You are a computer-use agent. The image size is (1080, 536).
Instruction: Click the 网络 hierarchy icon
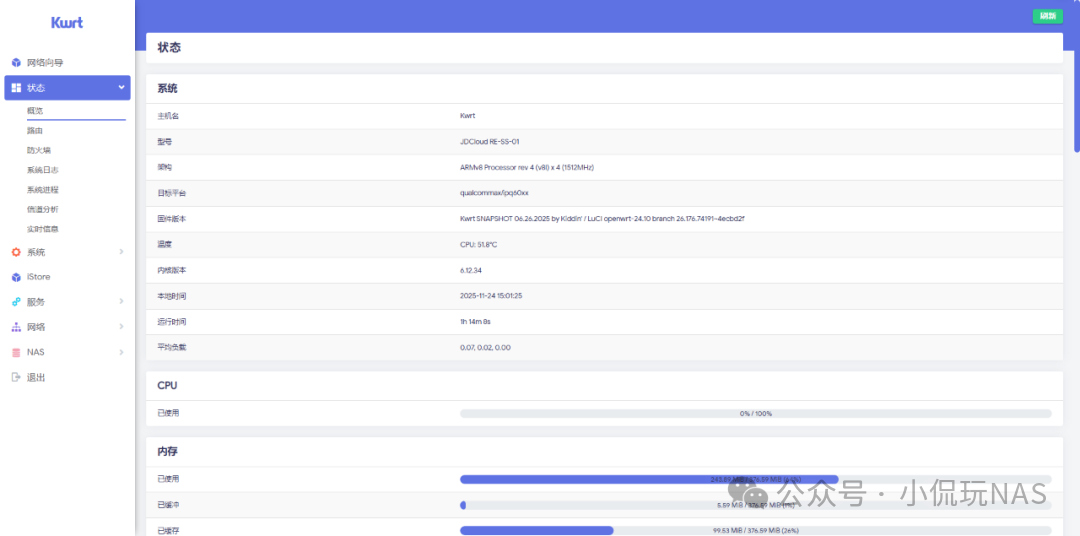17,327
